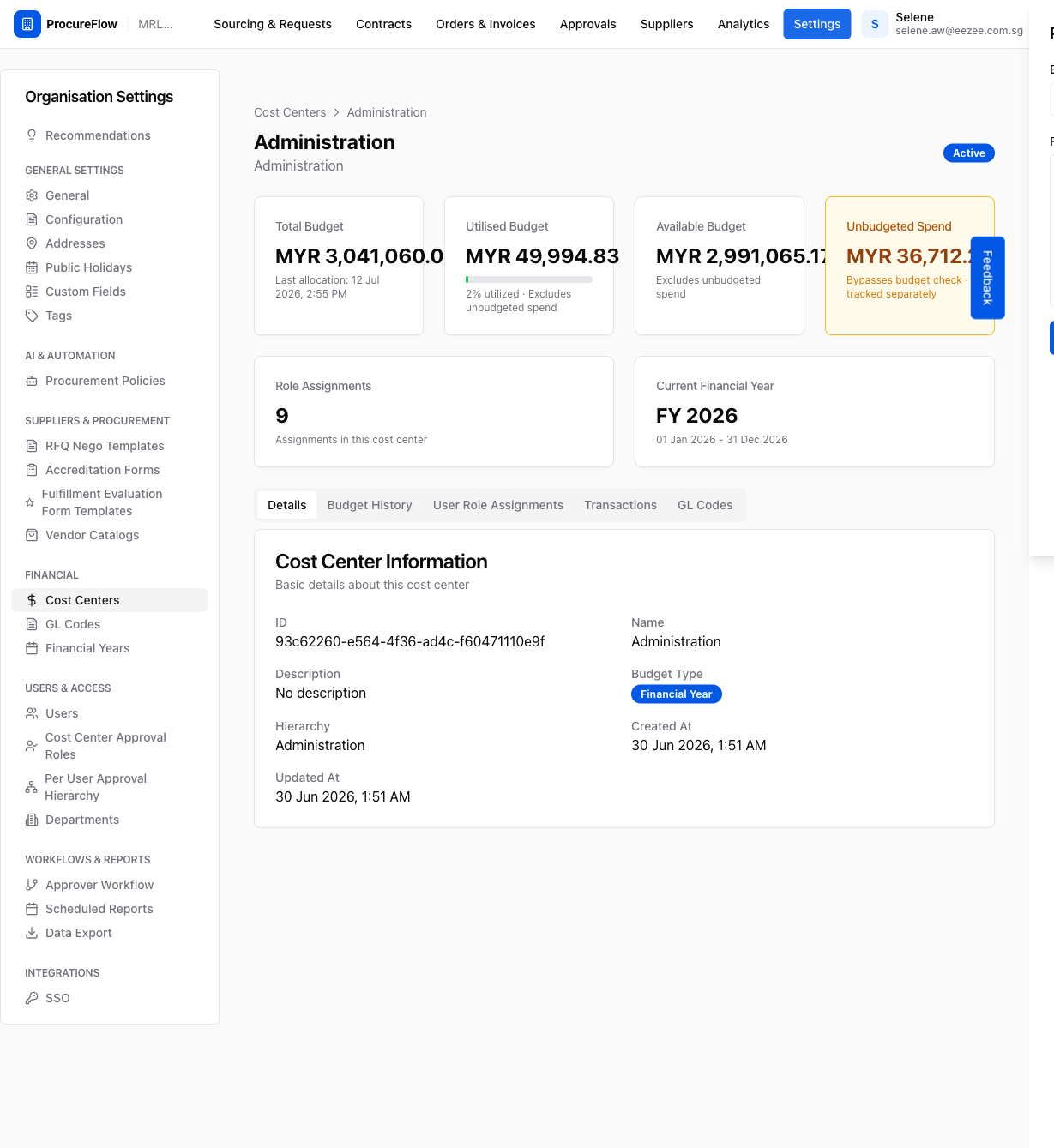1054x1148 pixels.
Task: Click the Departments building icon
Action: [x=32, y=820]
